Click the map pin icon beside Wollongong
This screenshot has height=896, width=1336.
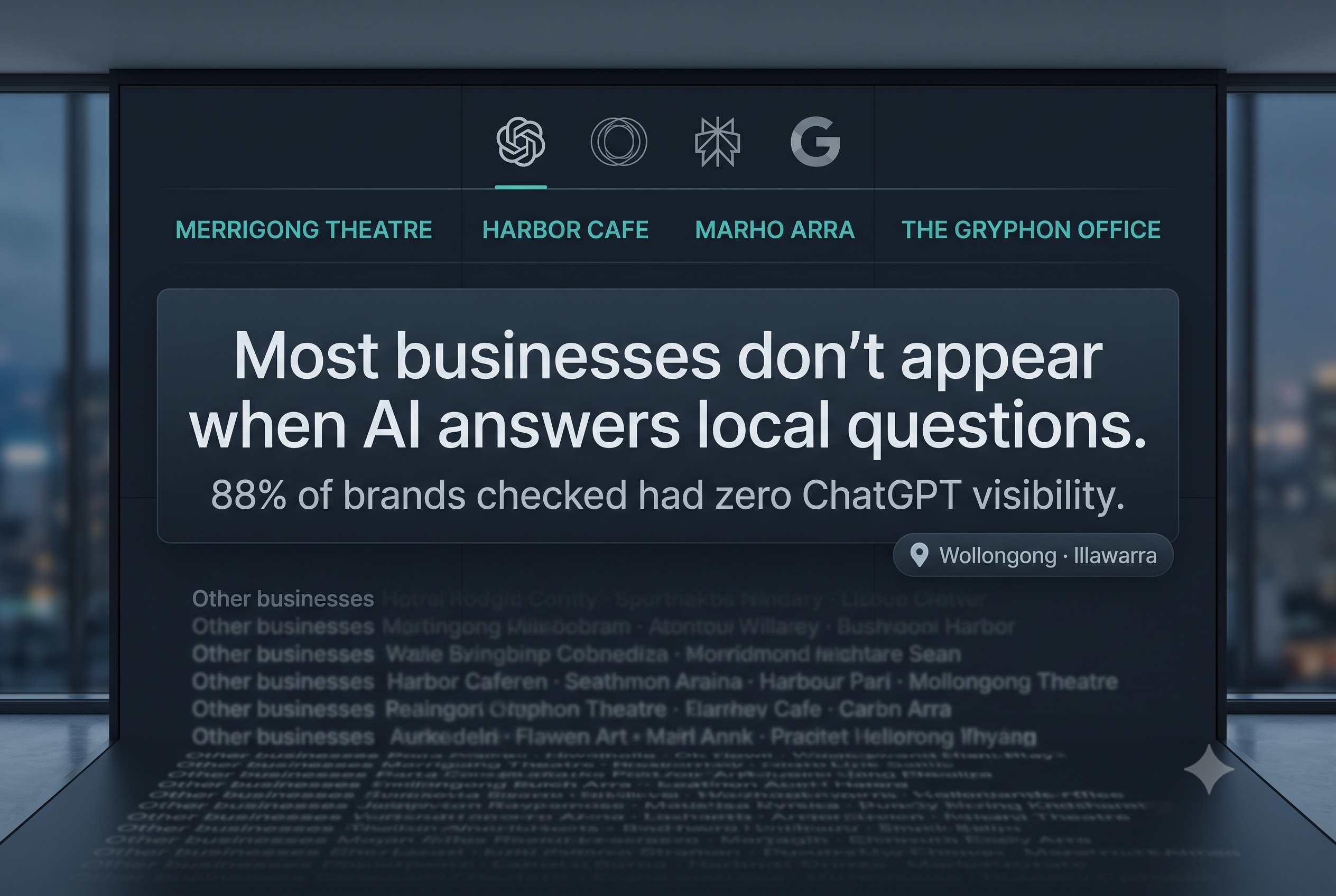pyautogui.click(x=919, y=555)
